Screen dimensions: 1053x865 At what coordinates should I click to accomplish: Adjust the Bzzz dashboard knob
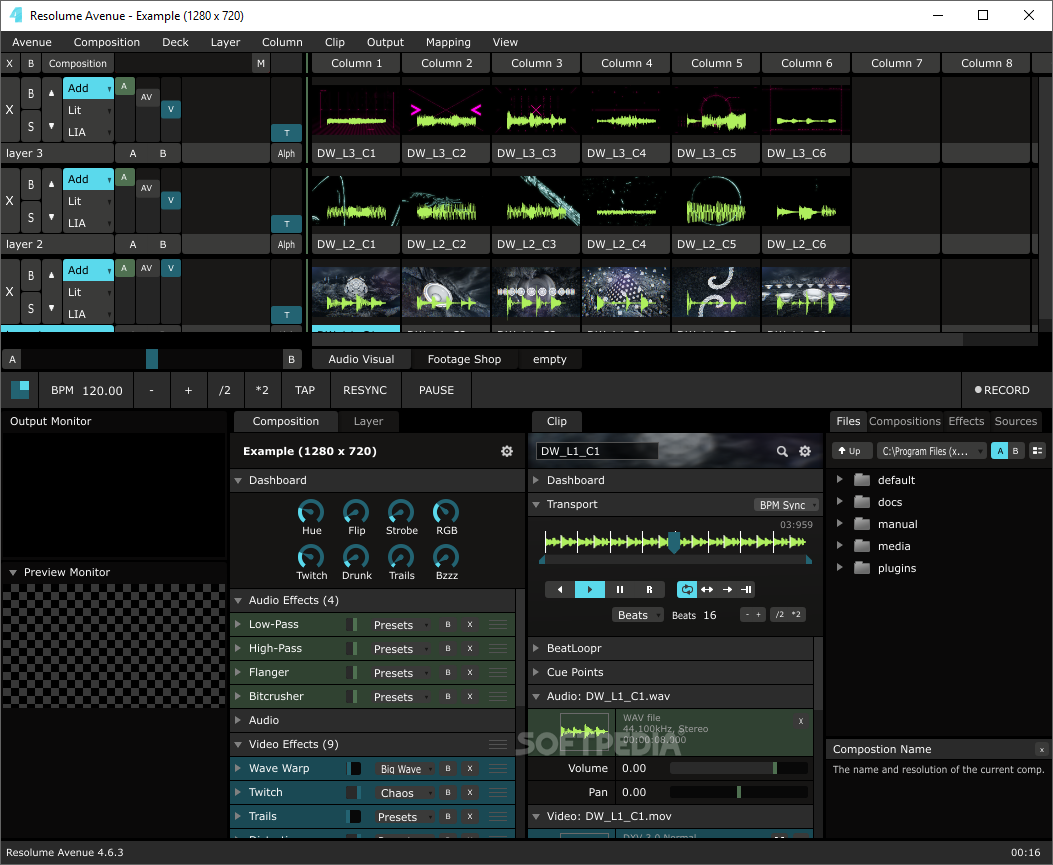click(446, 557)
